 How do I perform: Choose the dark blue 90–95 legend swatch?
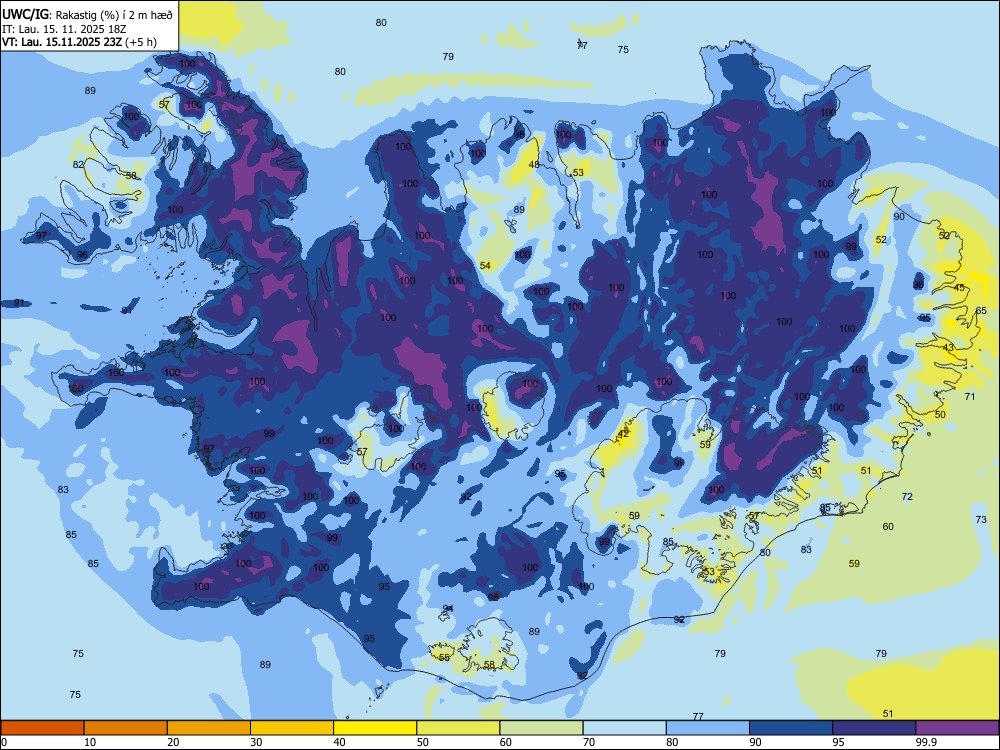coord(791,728)
